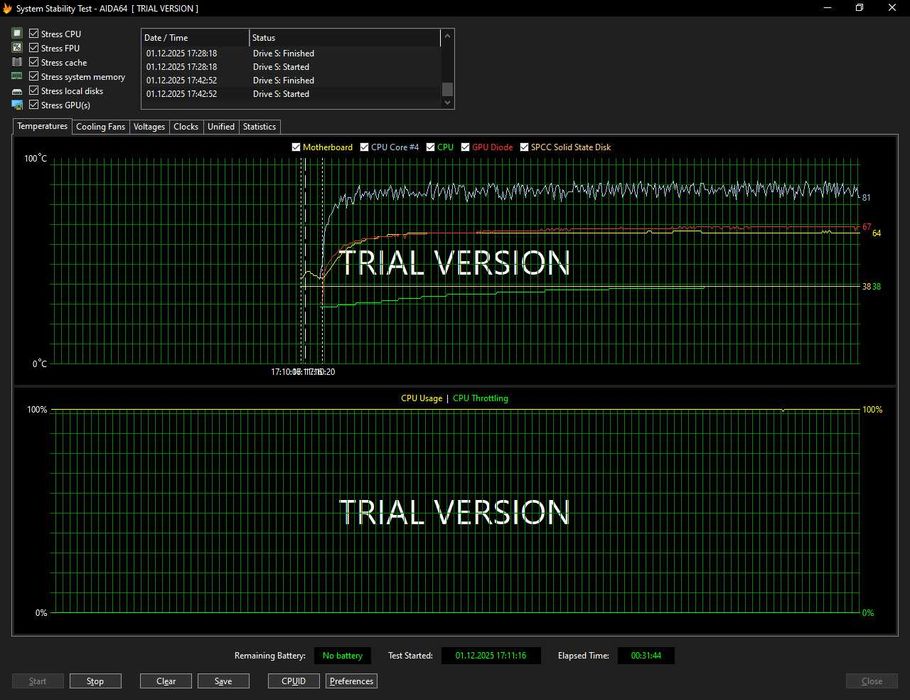The image size is (910, 700).
Task: Click the Test Started value 01.12.2025 17:11:16
Action: pyautogui.click(x=491, y=655)
